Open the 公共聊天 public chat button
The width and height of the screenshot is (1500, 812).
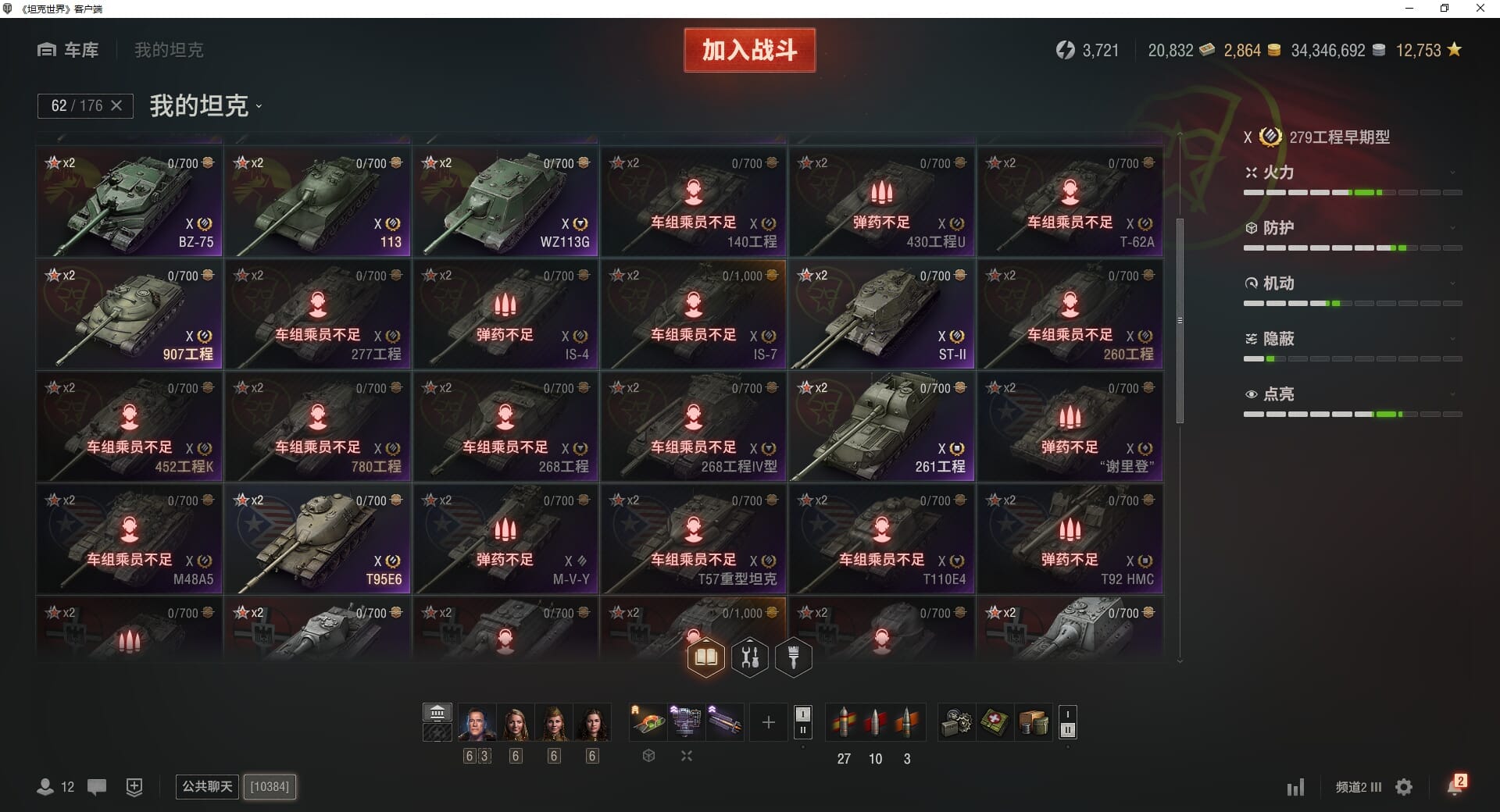pyautogui.click(x=207, y=786)
